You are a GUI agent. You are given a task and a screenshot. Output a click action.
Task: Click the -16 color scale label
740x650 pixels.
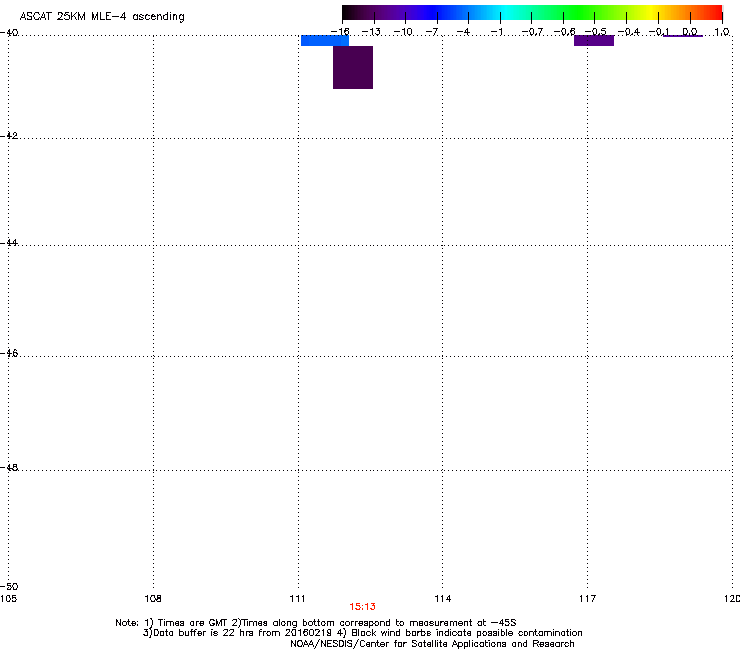point(340,32)
